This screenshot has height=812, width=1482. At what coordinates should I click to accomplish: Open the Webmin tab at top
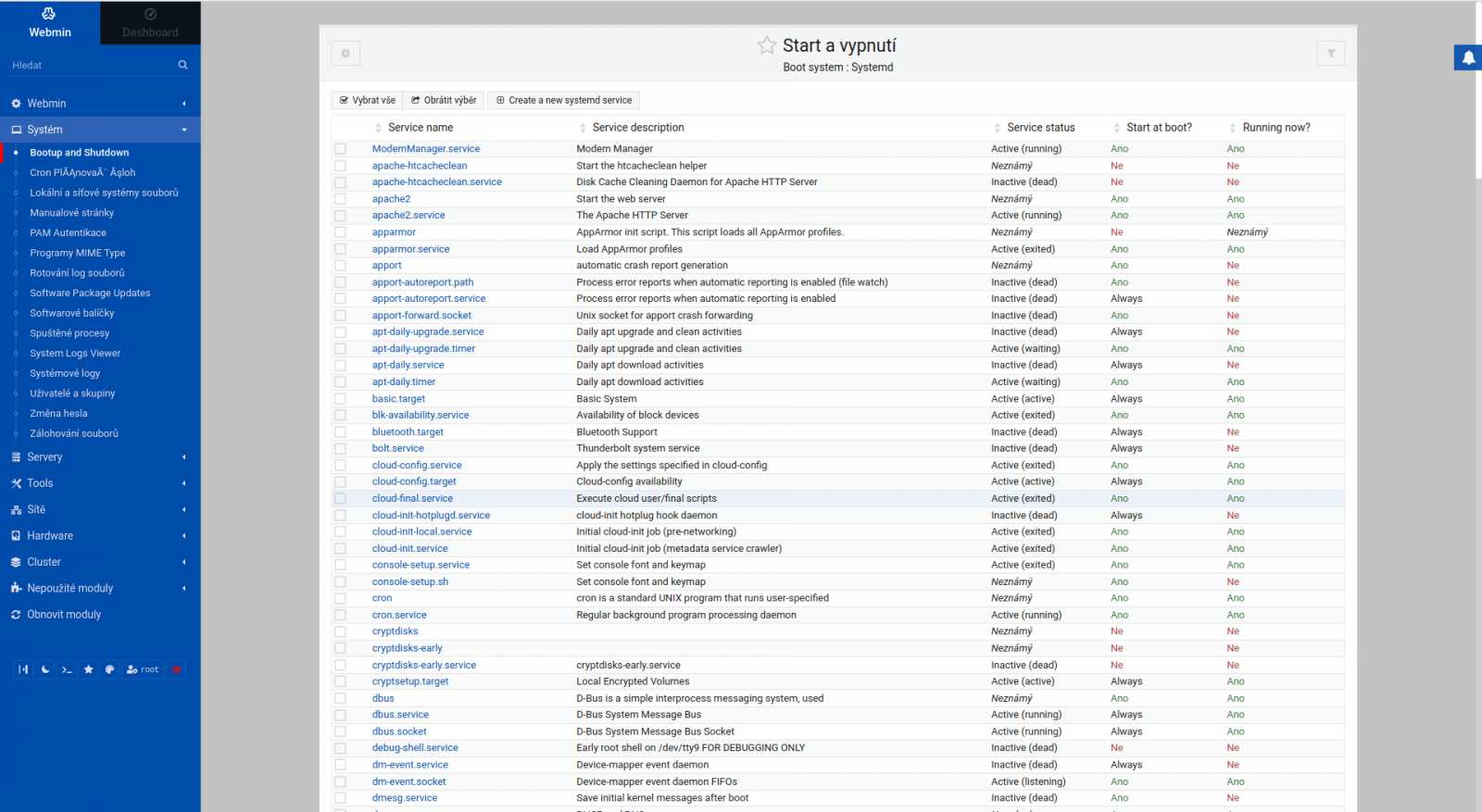(x=50, y=23)
